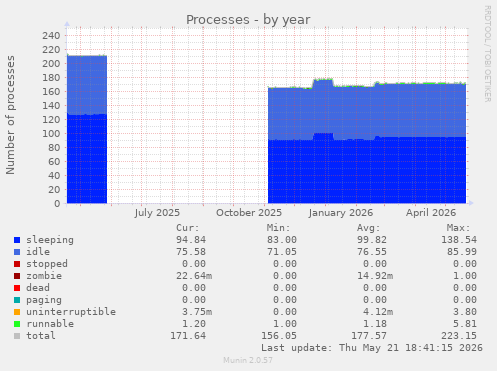Click the 'sleeping' legend label
Viewport: 497px width, 371px height.
tap(50, 240)
